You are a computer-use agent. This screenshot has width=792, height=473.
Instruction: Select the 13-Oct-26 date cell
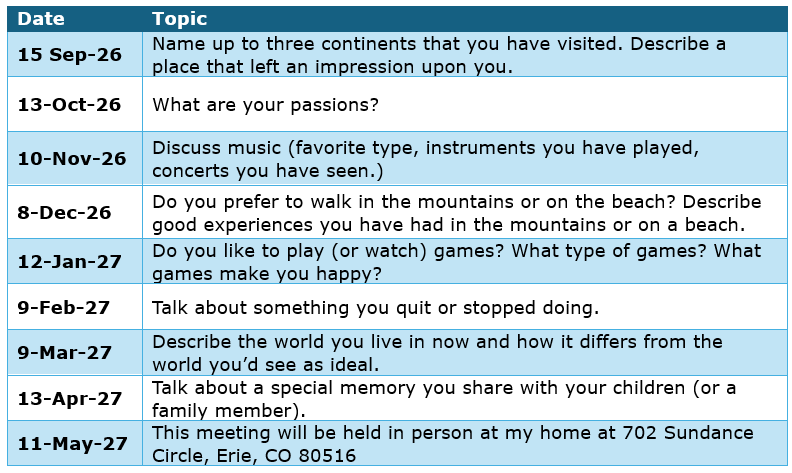[75, 104]
